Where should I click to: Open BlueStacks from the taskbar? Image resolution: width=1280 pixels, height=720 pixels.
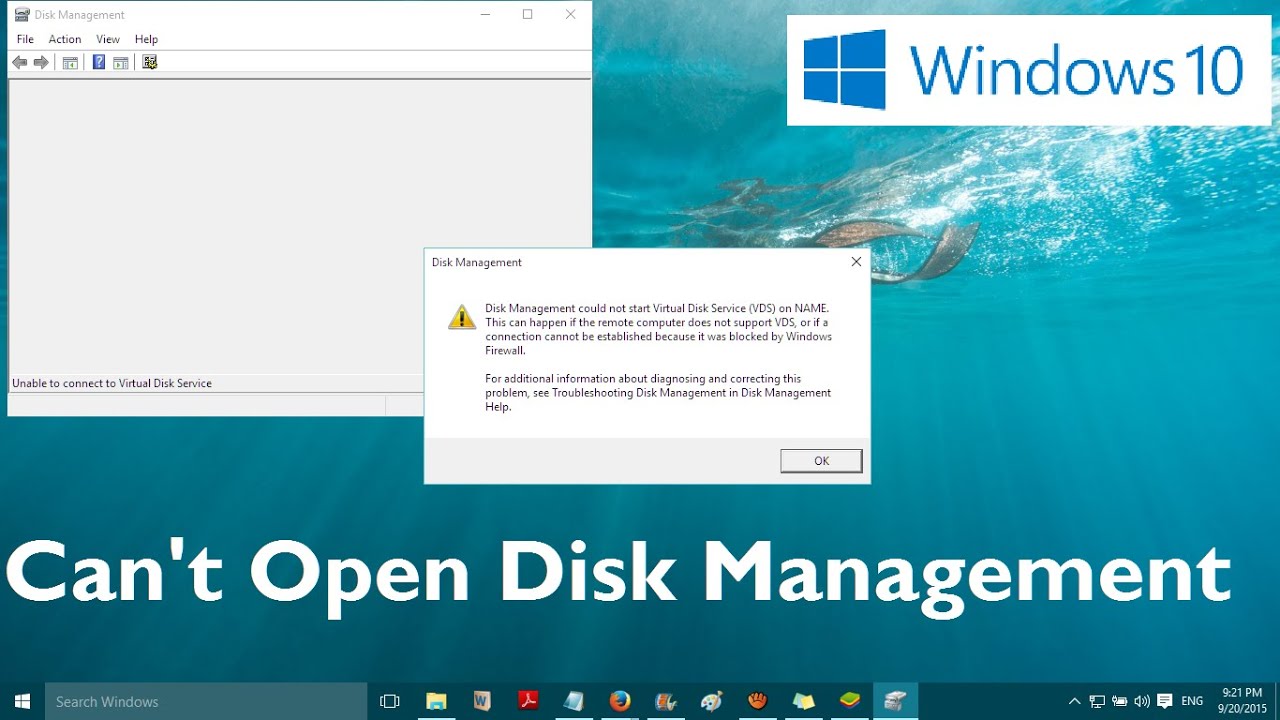click(x=850, y=701)
